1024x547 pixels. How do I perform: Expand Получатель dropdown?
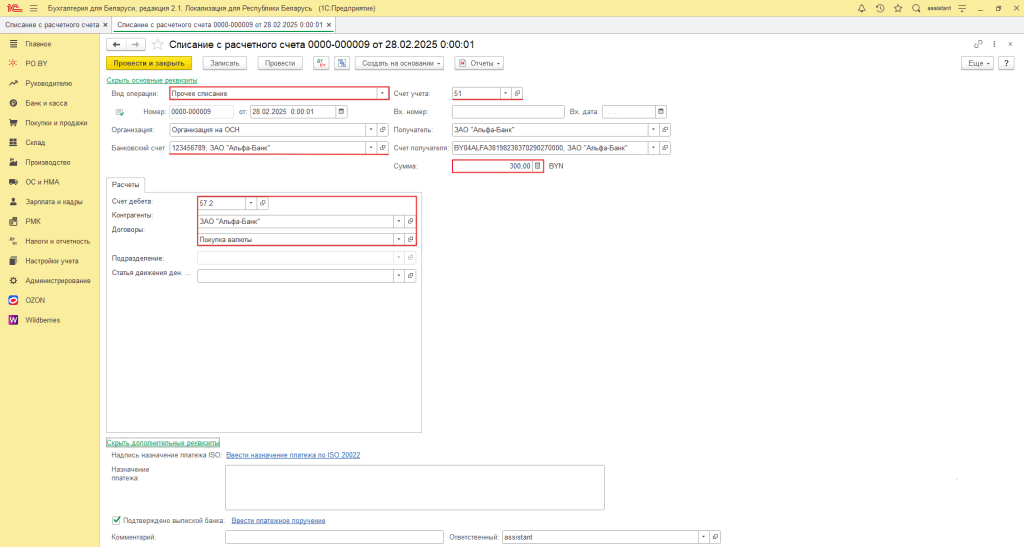click(653, 130)
